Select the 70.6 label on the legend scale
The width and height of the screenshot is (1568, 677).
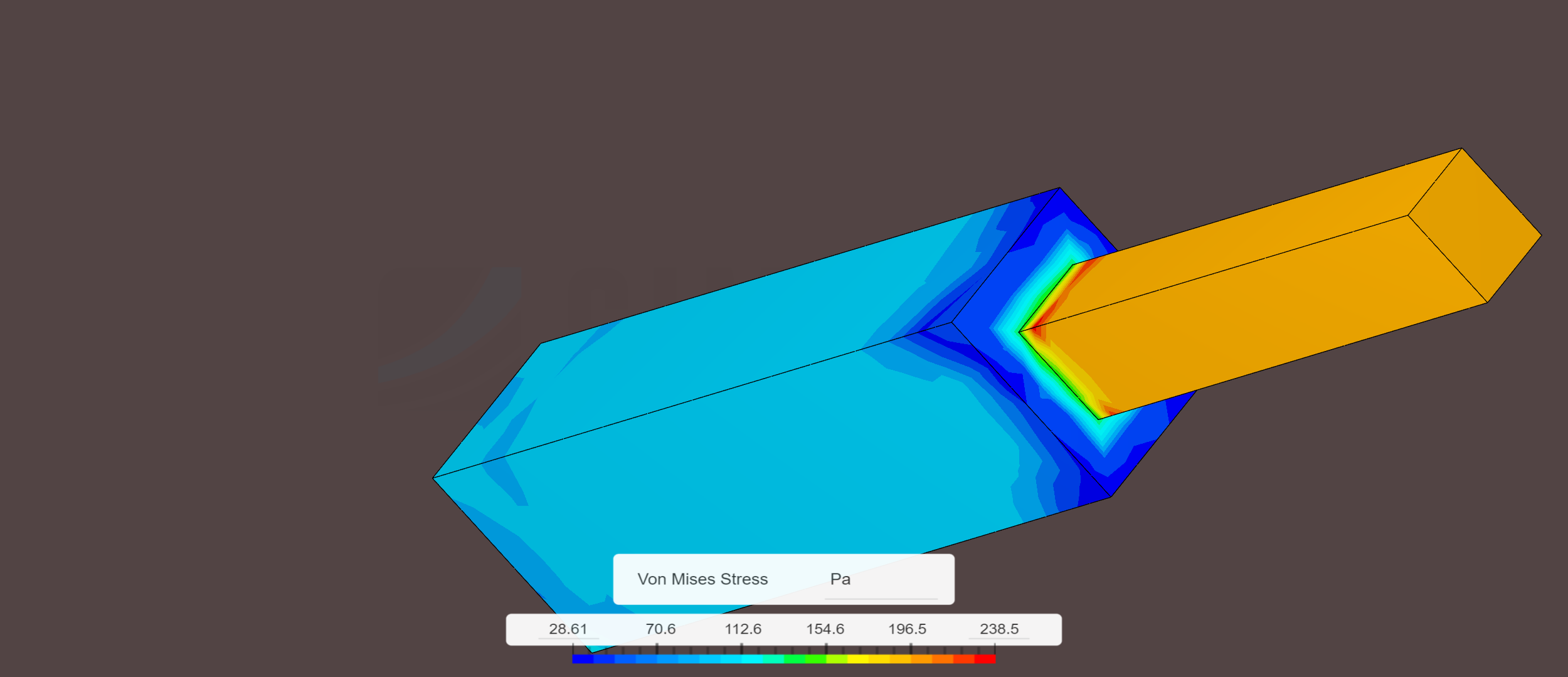tap(660, 629)
